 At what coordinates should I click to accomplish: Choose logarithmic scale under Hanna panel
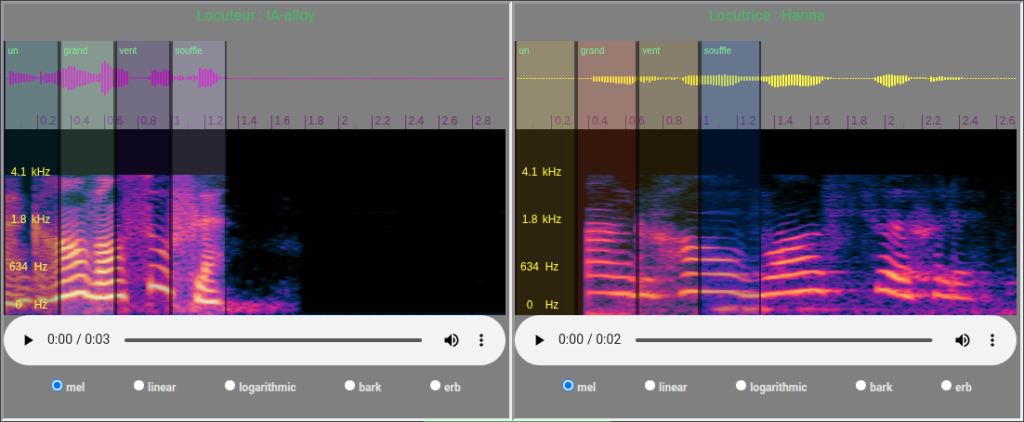pos(741,385)
